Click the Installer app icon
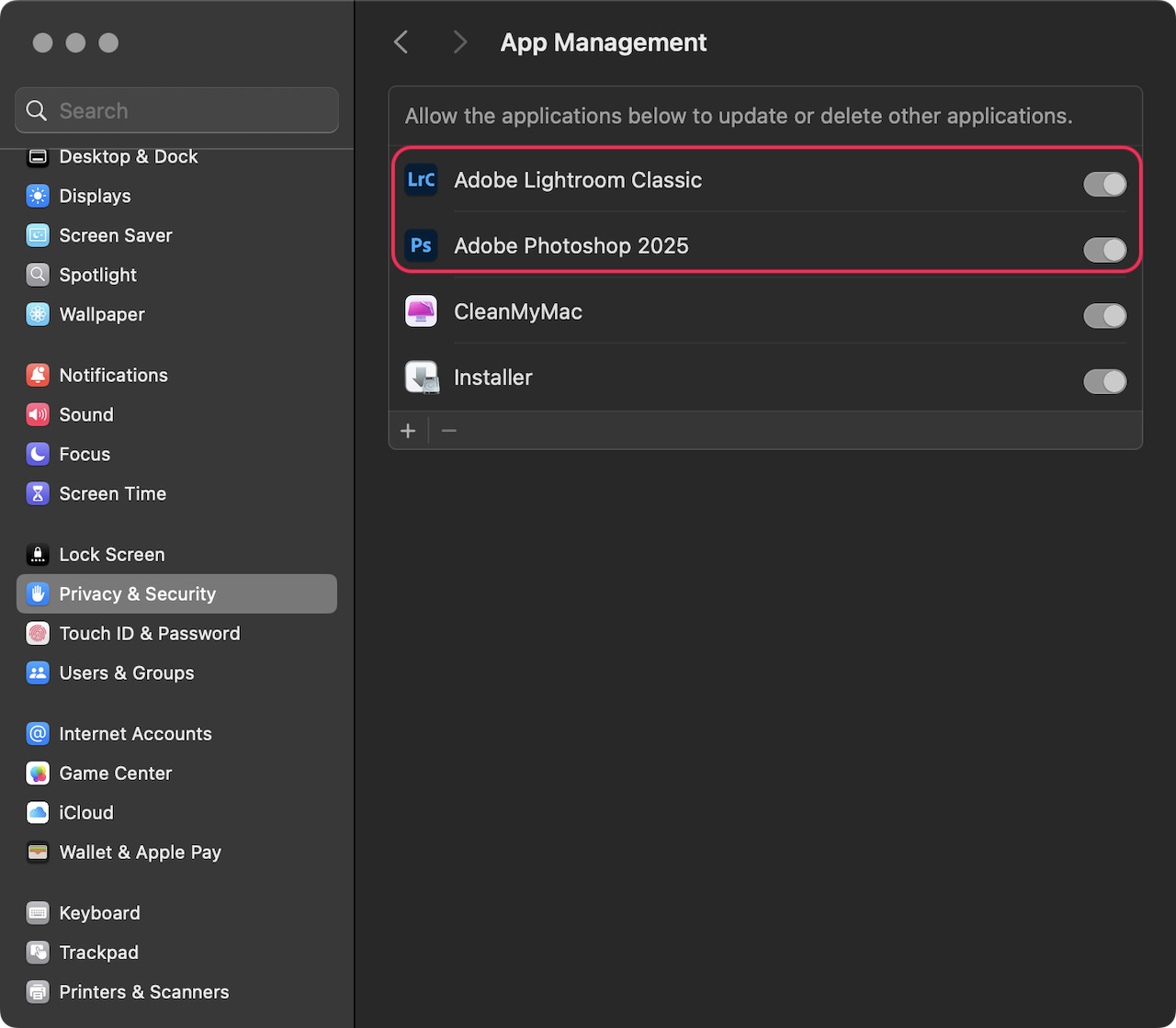Viewport: 1176px width, 1028px height. [x=421, y=377]
